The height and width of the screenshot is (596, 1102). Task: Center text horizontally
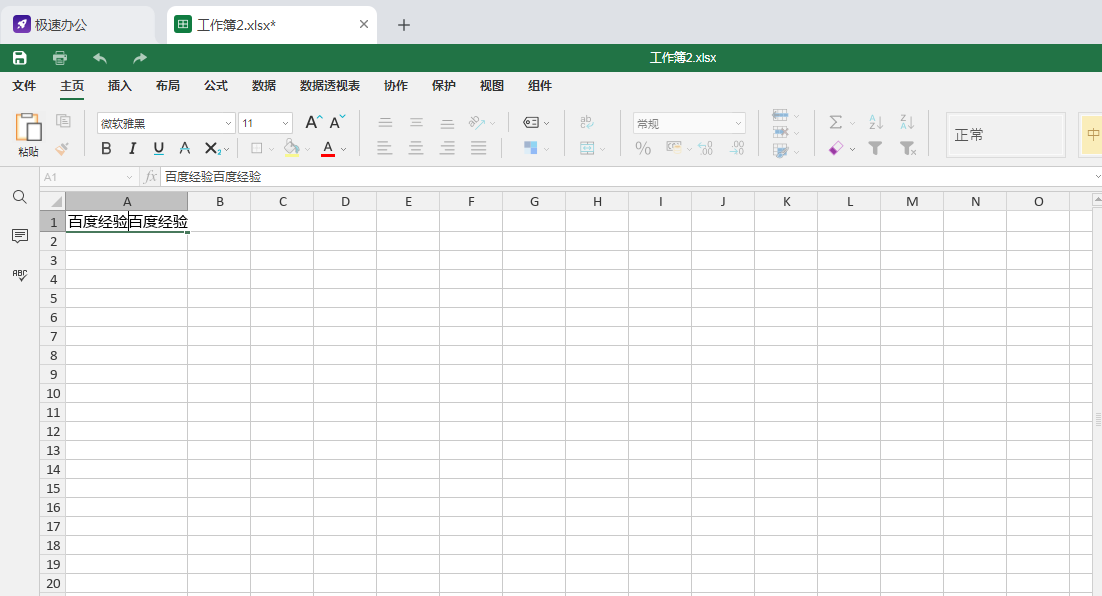(416, 148)
